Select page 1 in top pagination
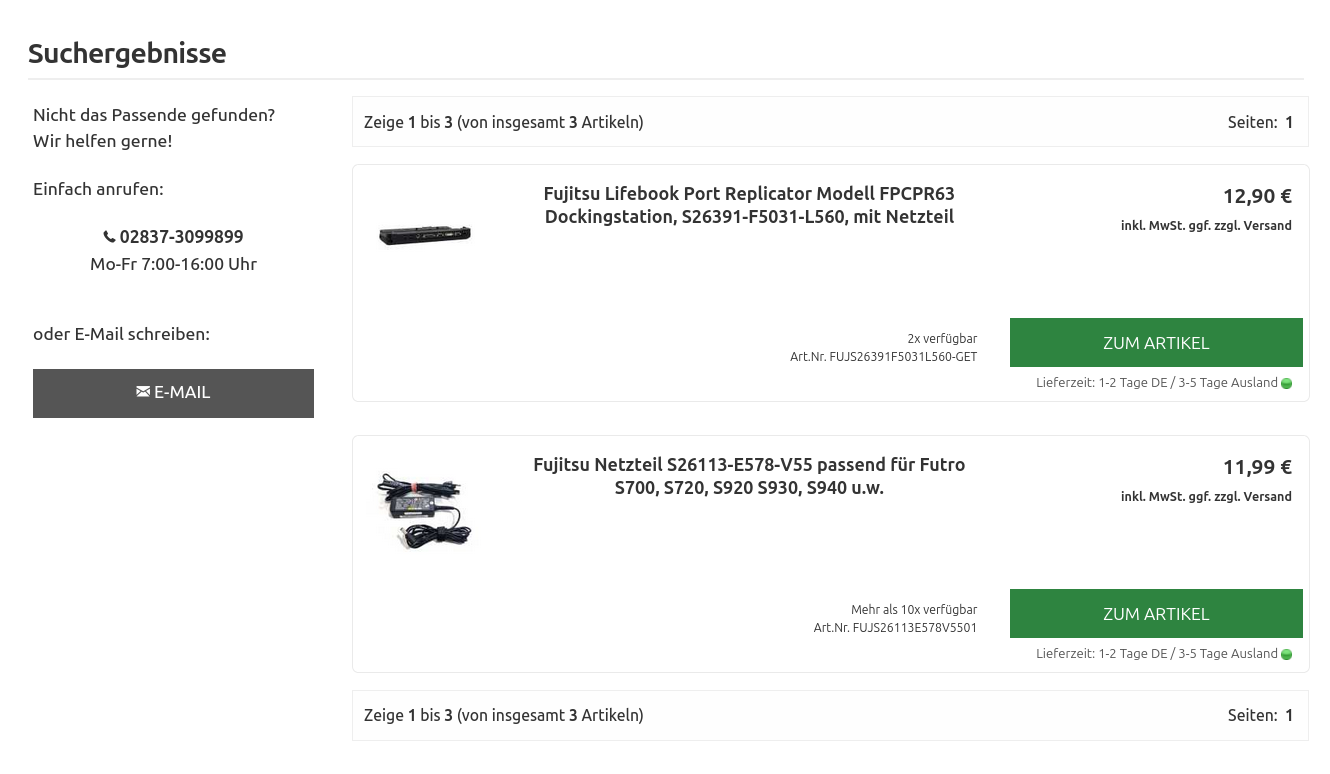 coord(1289,122)
